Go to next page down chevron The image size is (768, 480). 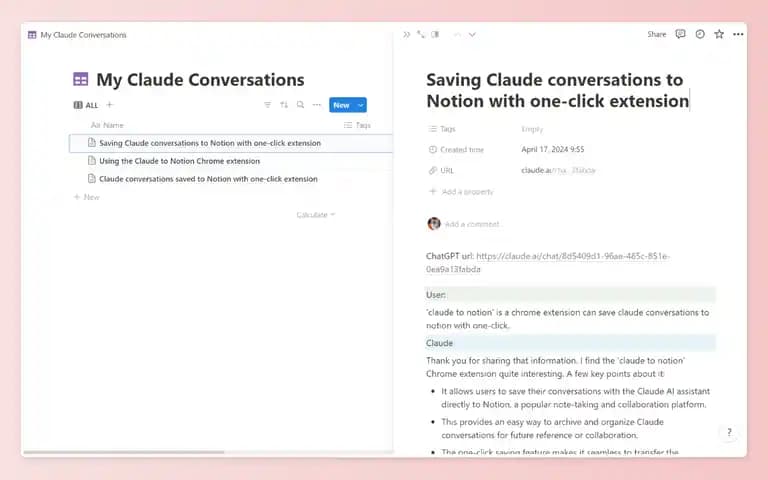[472, 34]
